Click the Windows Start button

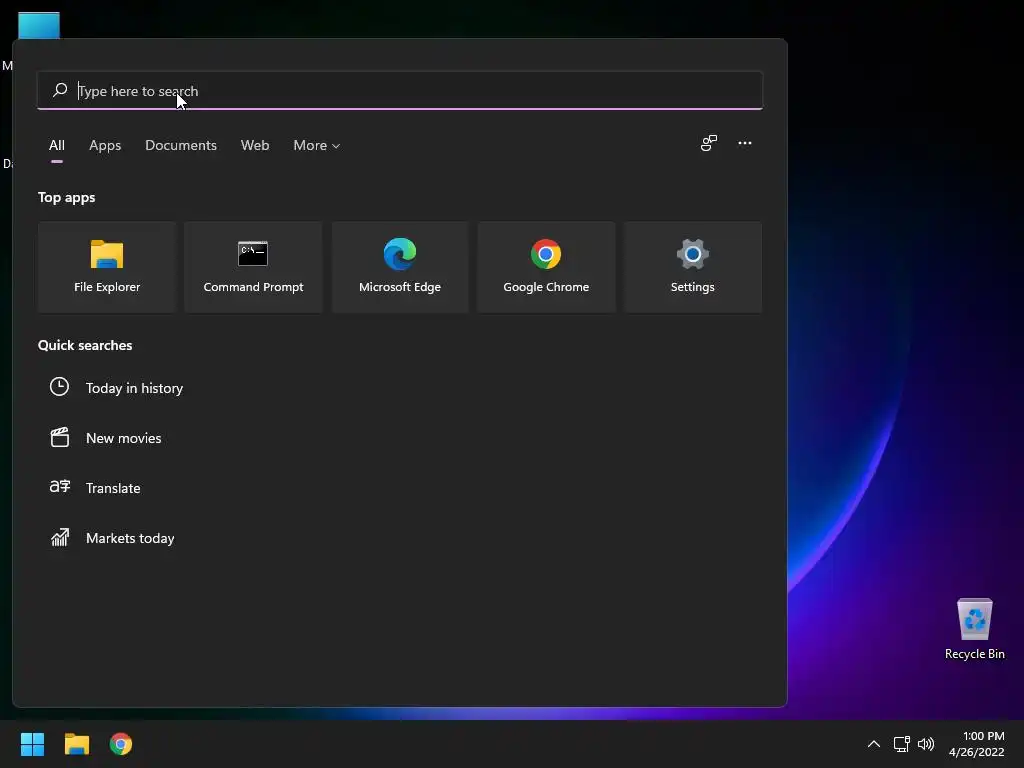pos(32,744)
